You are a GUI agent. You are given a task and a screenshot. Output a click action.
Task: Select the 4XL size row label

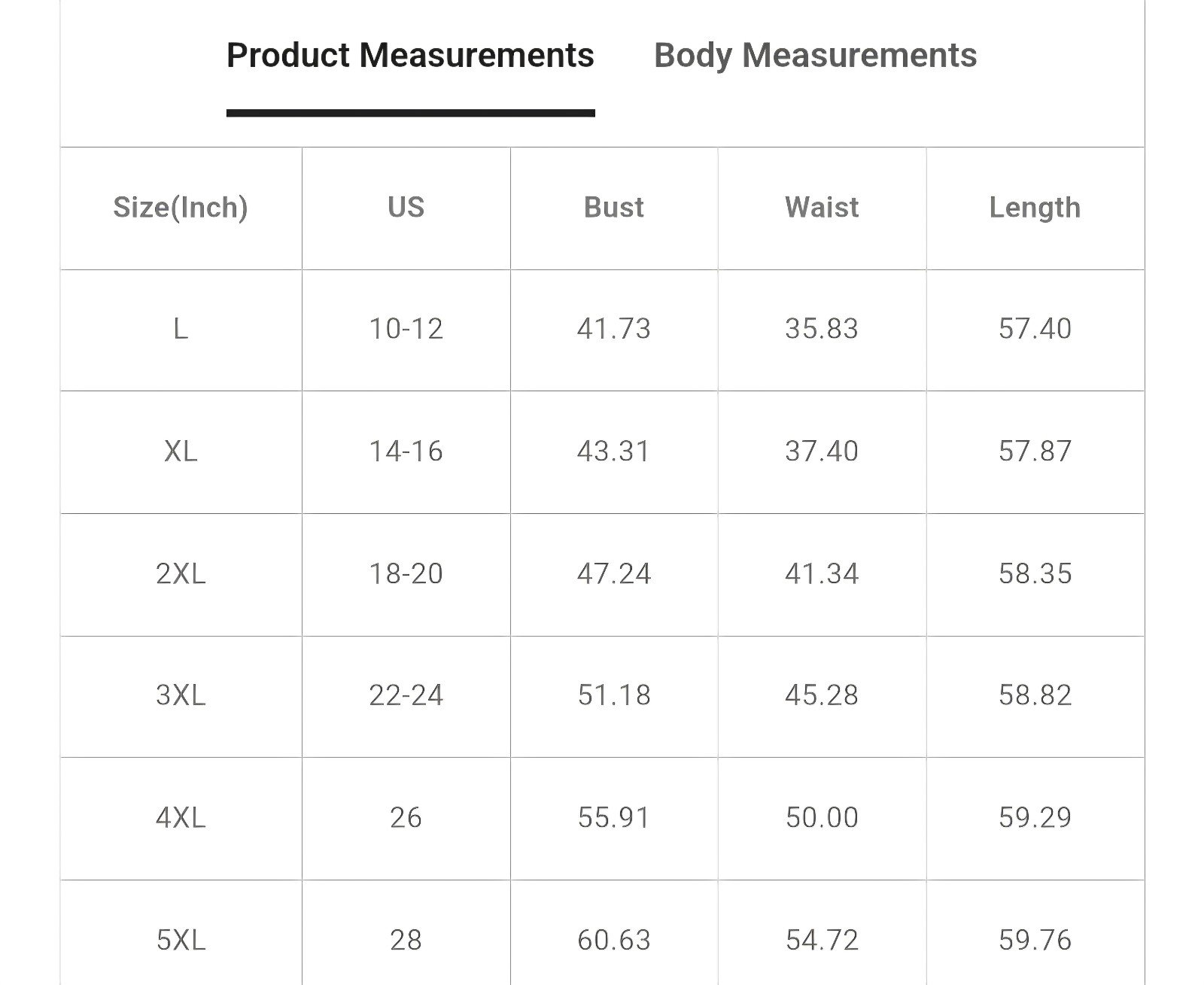[x=181, y=818]
